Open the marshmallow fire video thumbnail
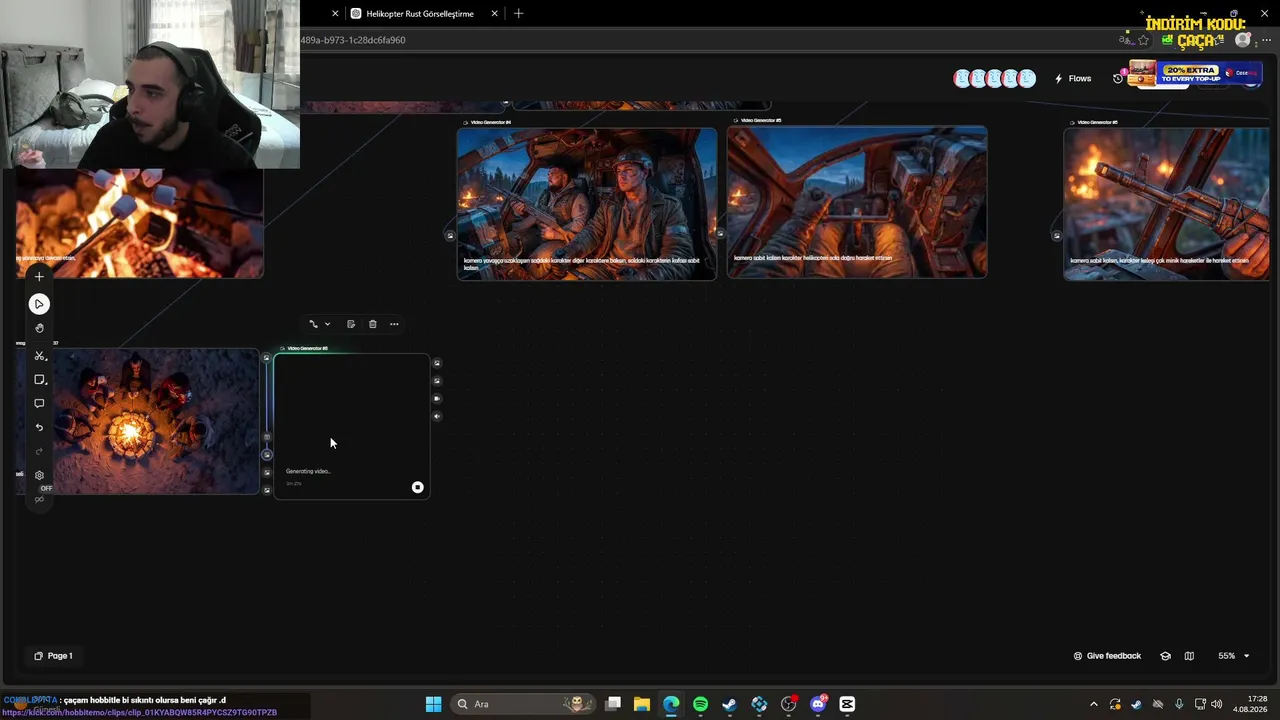1280x720 pixels. (139, 223)
